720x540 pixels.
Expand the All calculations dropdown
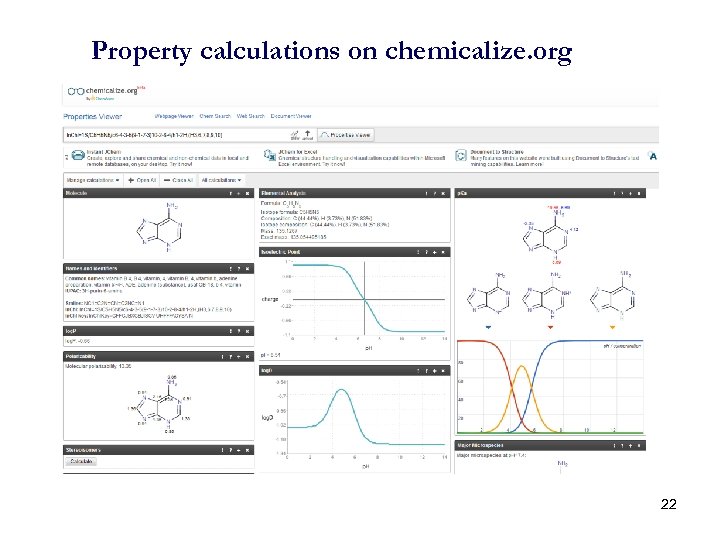[221, 180]
